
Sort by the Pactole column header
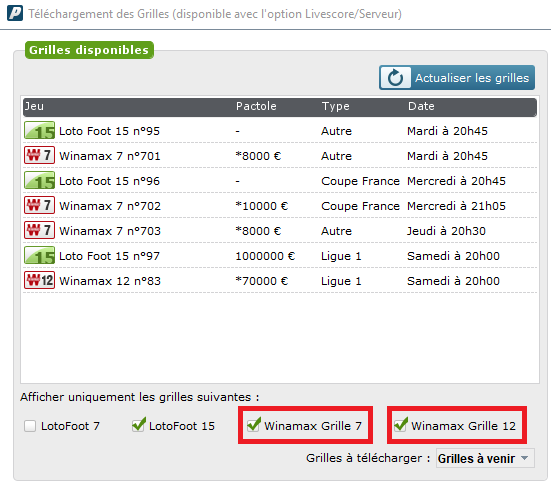click(x=256, y=106)
